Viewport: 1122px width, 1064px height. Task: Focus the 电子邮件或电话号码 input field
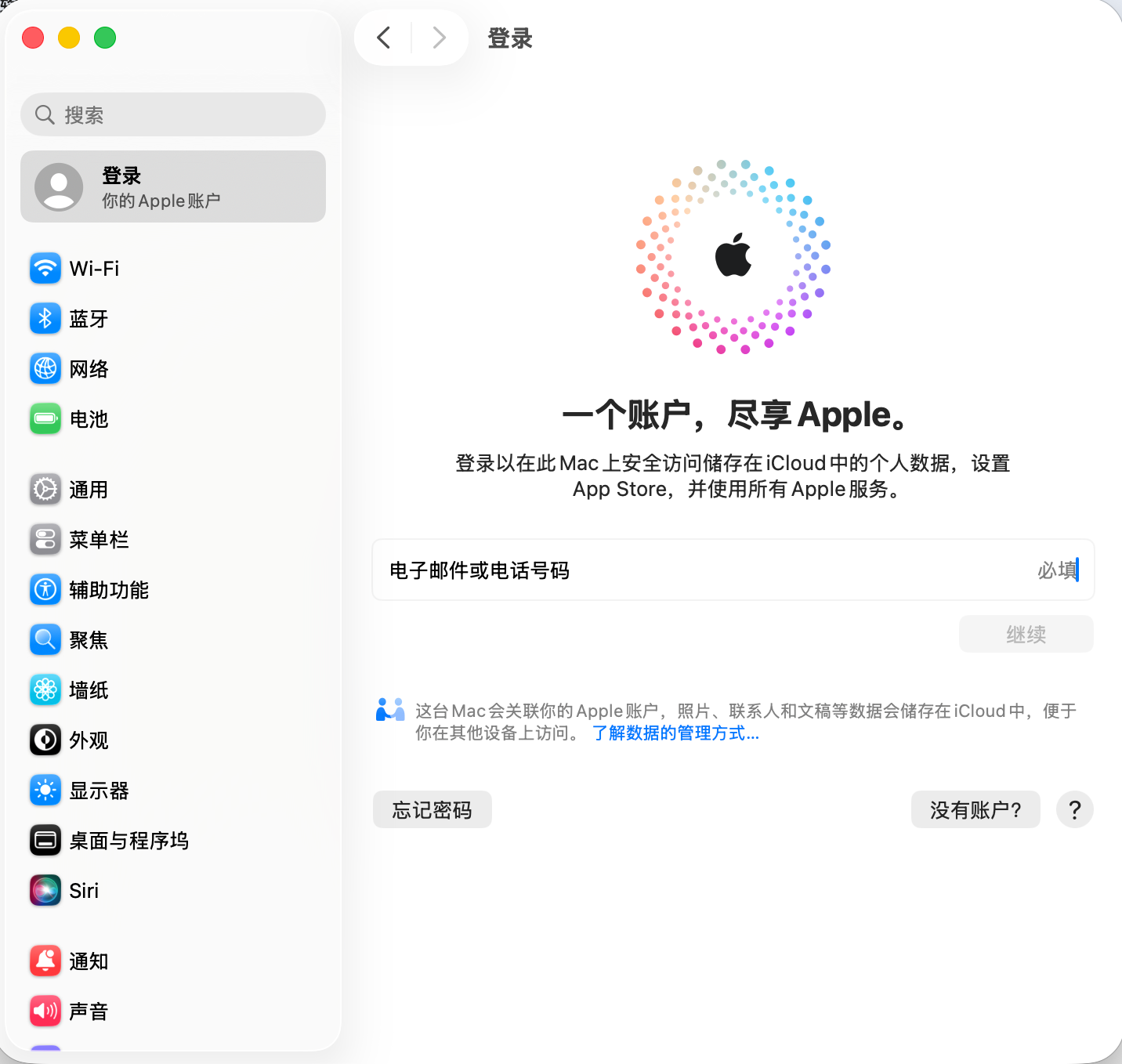(x=733, y=570)
